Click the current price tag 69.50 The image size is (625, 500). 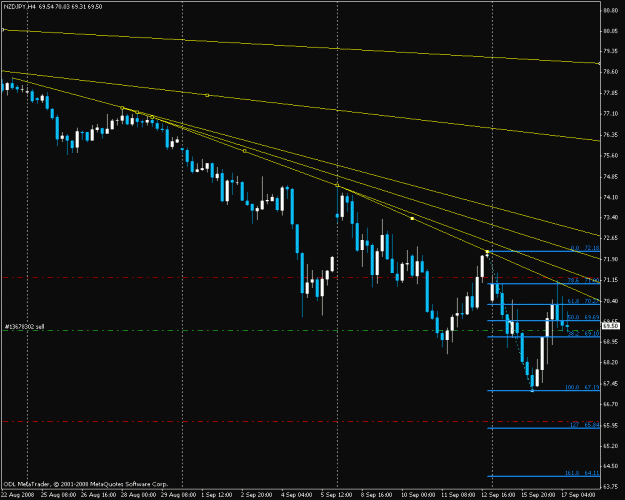(610, 326)
